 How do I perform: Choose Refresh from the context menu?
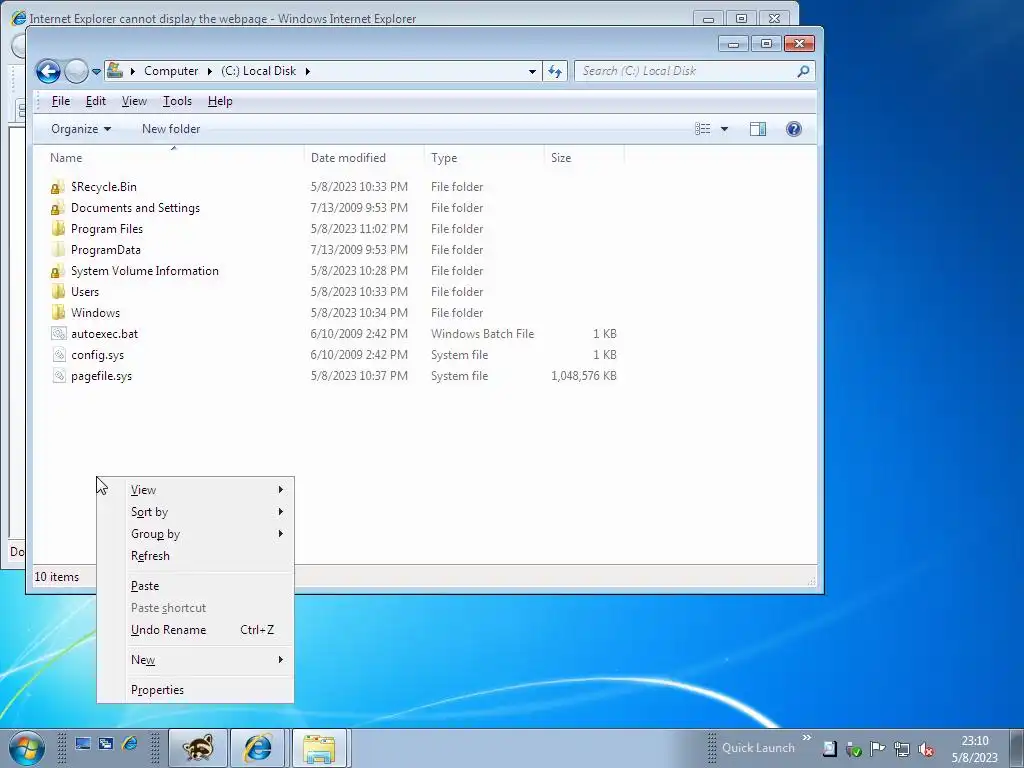click(x=195, y=556)
